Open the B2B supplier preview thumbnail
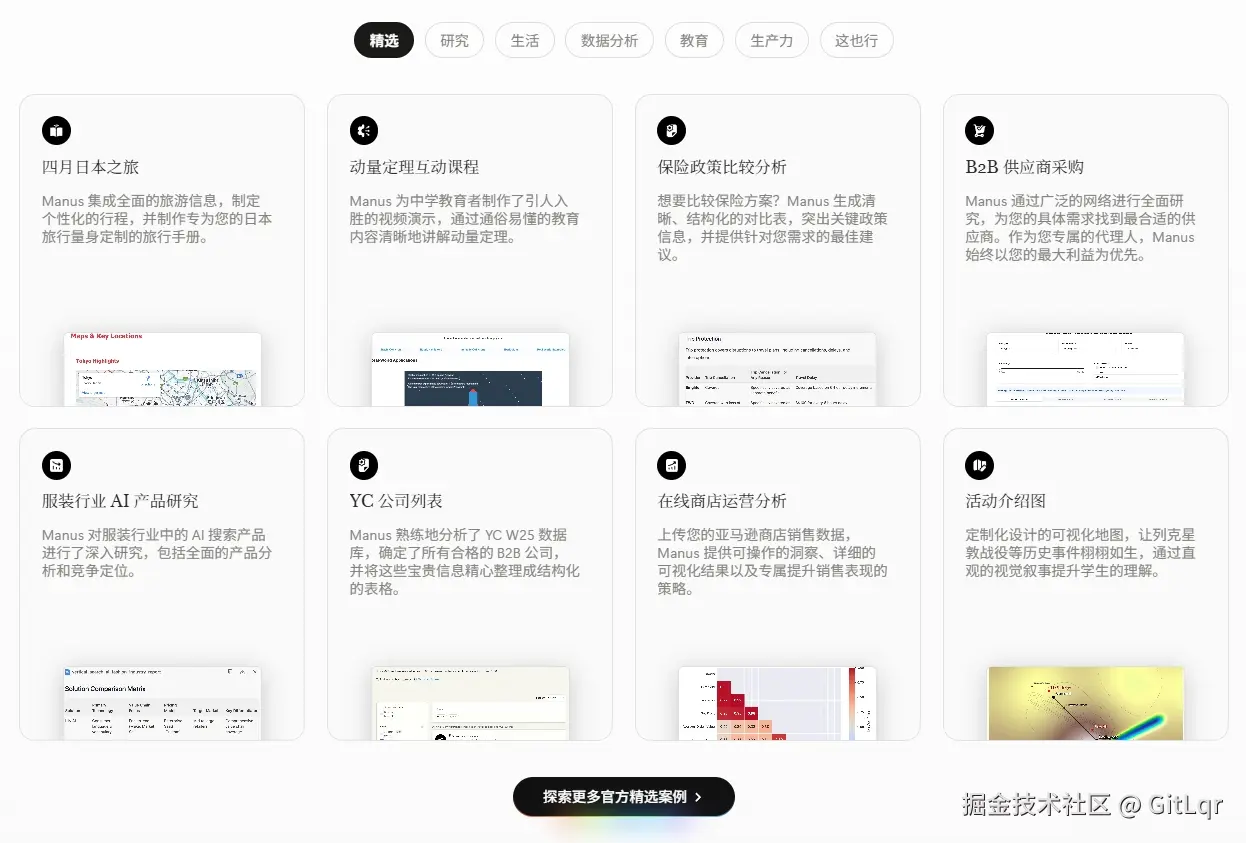 pos(1086,369)
